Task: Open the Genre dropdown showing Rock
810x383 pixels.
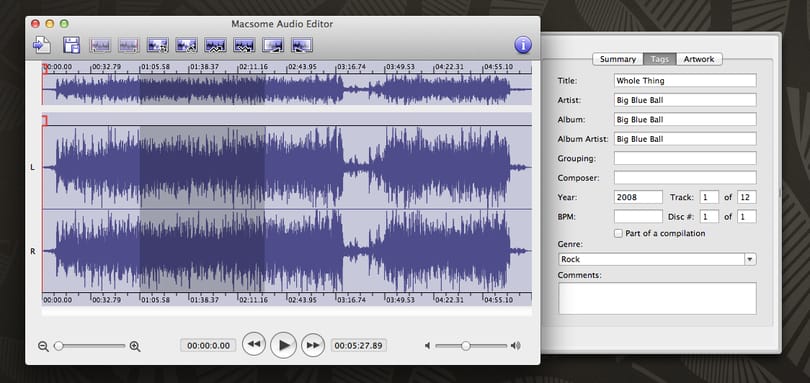Action: click(x=657, y=259)
